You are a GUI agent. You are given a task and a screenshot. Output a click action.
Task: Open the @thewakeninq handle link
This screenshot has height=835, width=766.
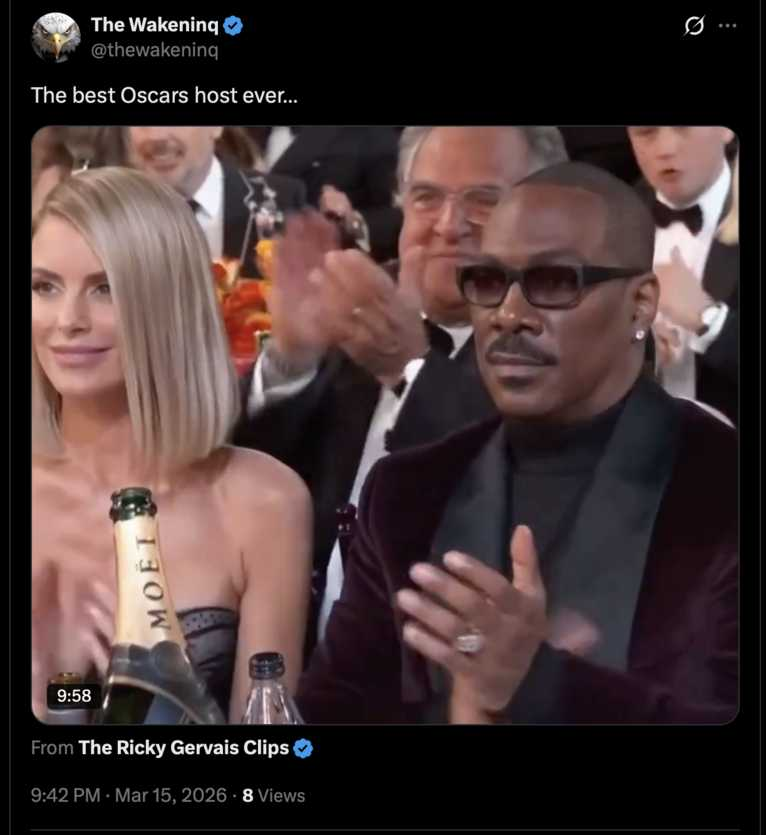pos(154,50)
